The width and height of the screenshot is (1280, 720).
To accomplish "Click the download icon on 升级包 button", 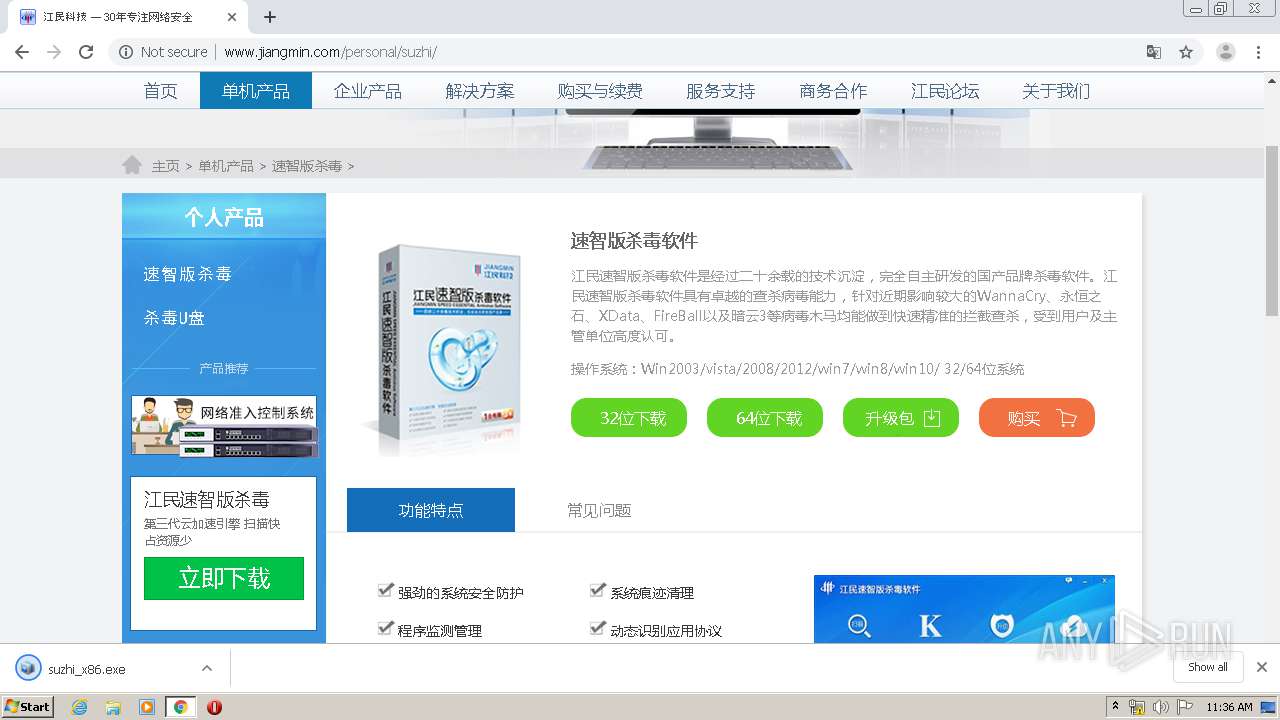I will (x=931, y=418).
